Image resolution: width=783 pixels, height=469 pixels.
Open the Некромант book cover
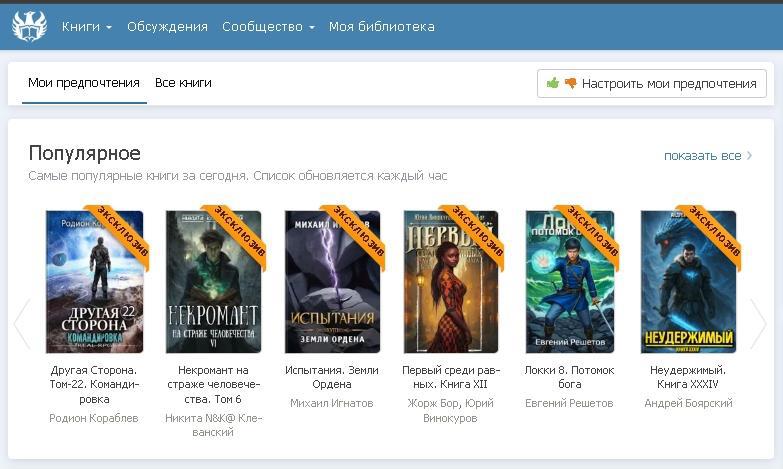click(x=213, y=282)
